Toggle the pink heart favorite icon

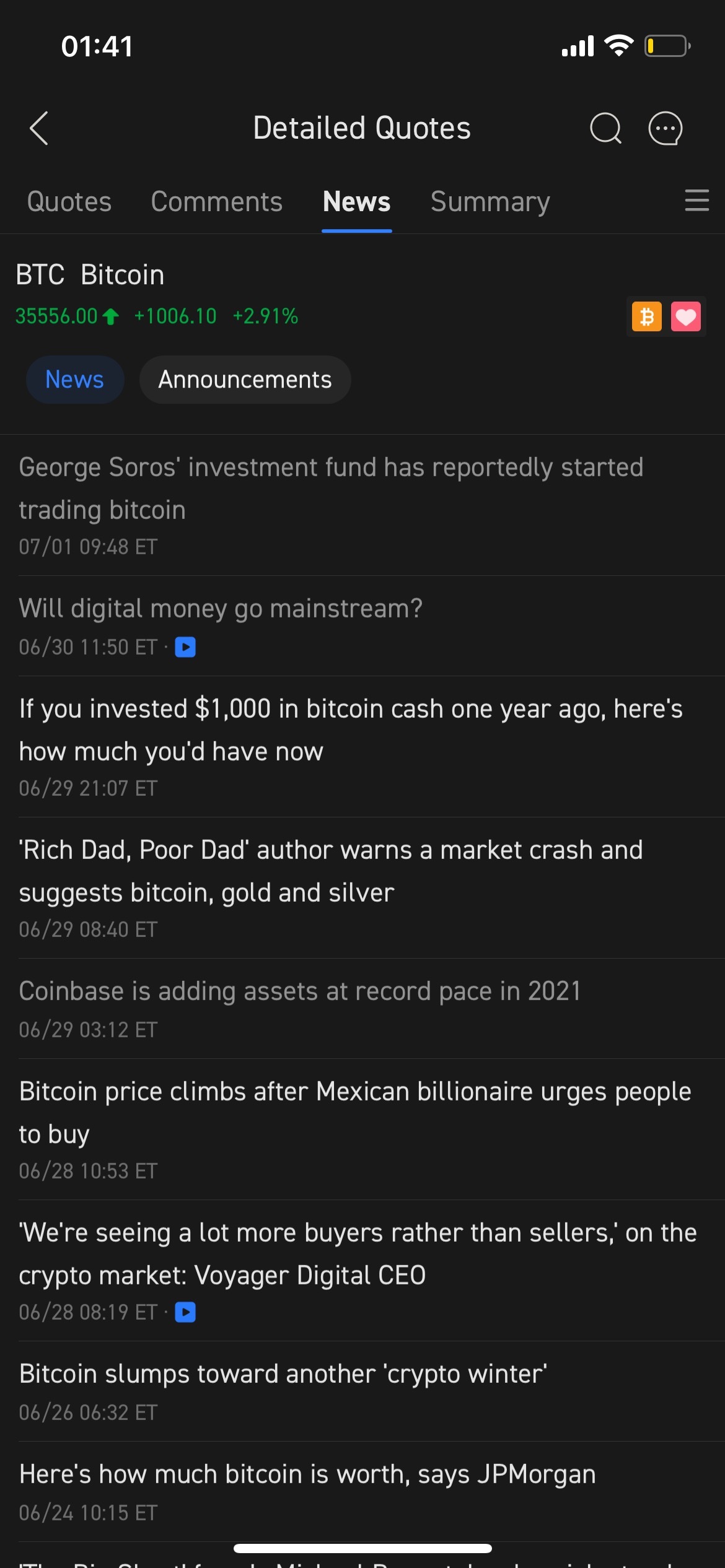point(685,317)
